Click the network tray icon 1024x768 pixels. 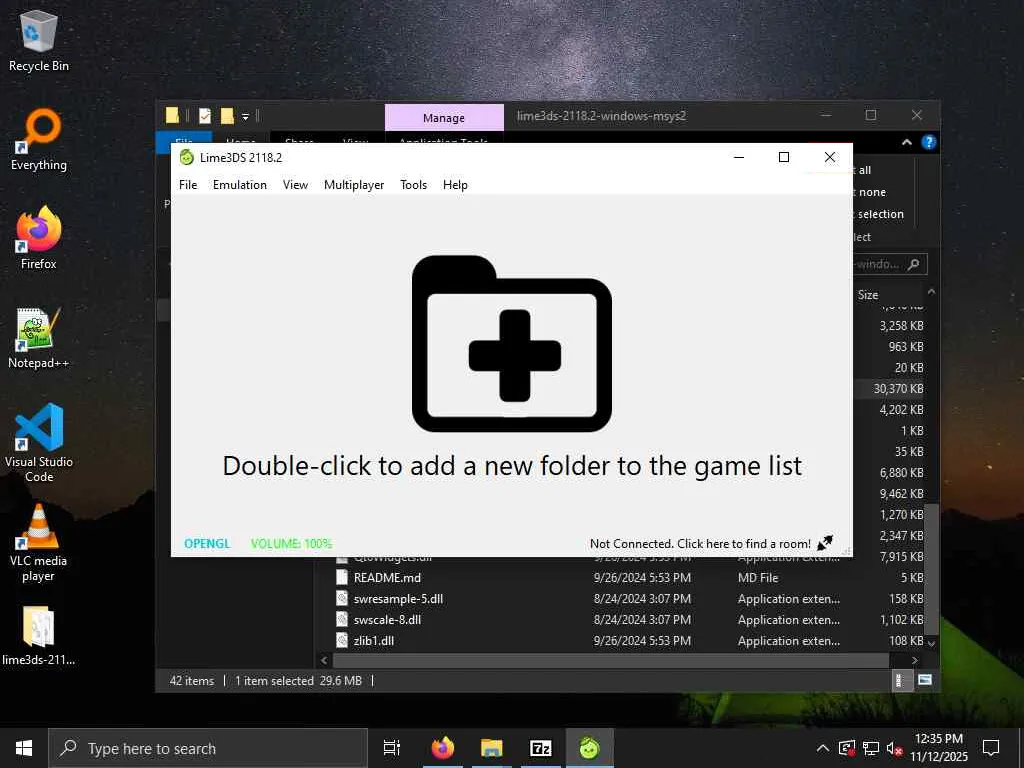(x=871, y=748)
